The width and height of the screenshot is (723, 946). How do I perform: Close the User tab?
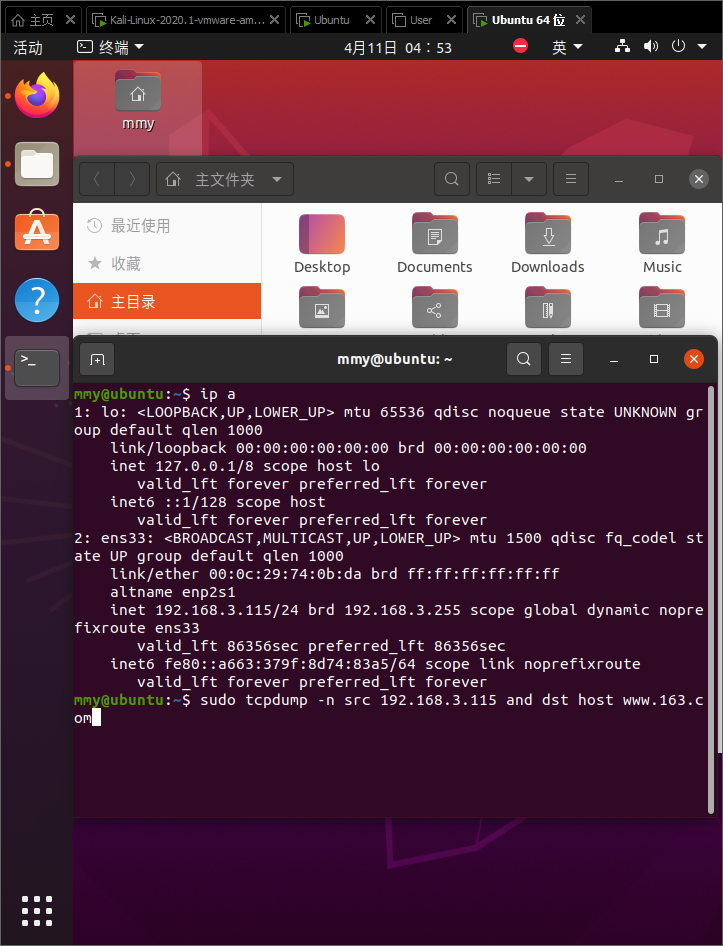click(x=451, y=20)
